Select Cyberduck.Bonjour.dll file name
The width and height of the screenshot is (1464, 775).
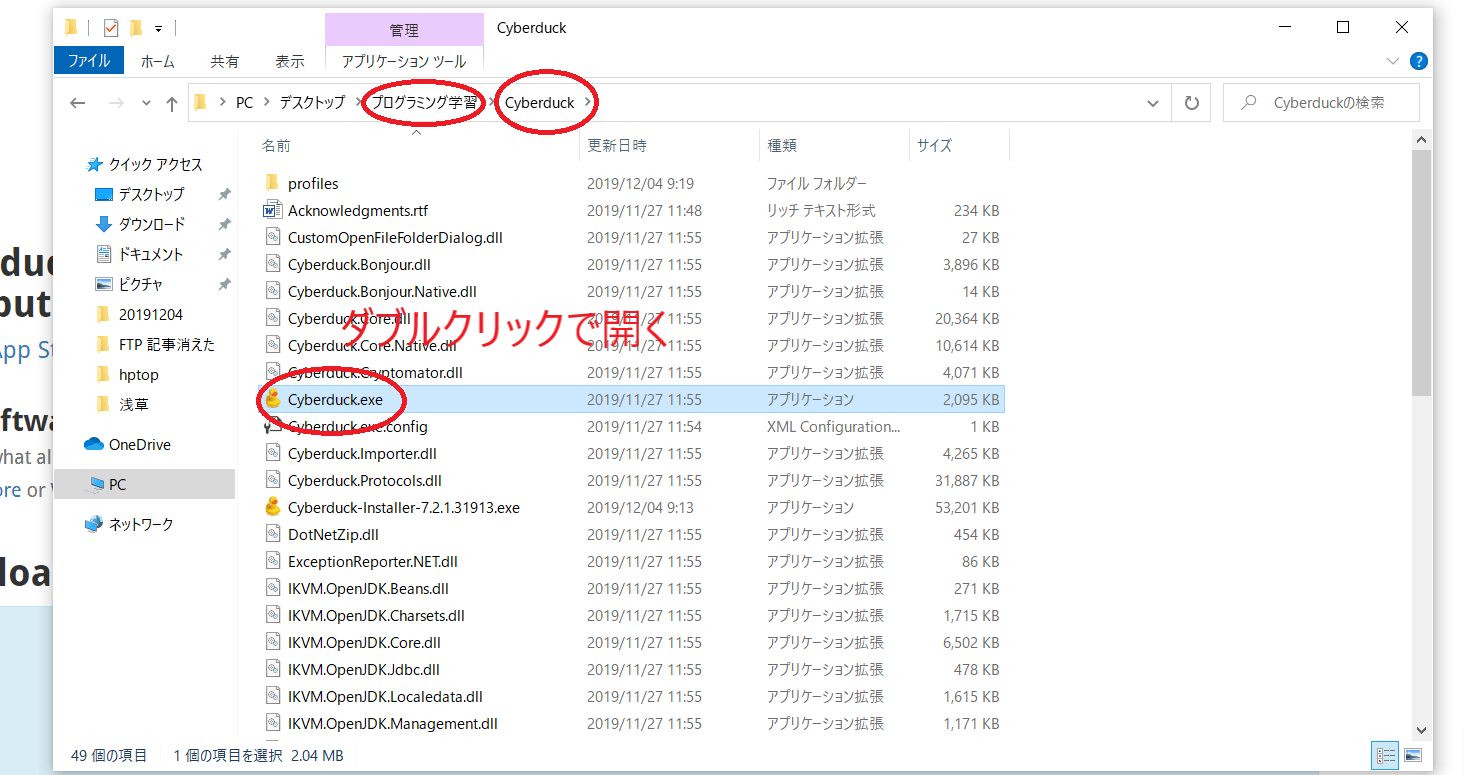pyautogui.click(x=359, y=264)
